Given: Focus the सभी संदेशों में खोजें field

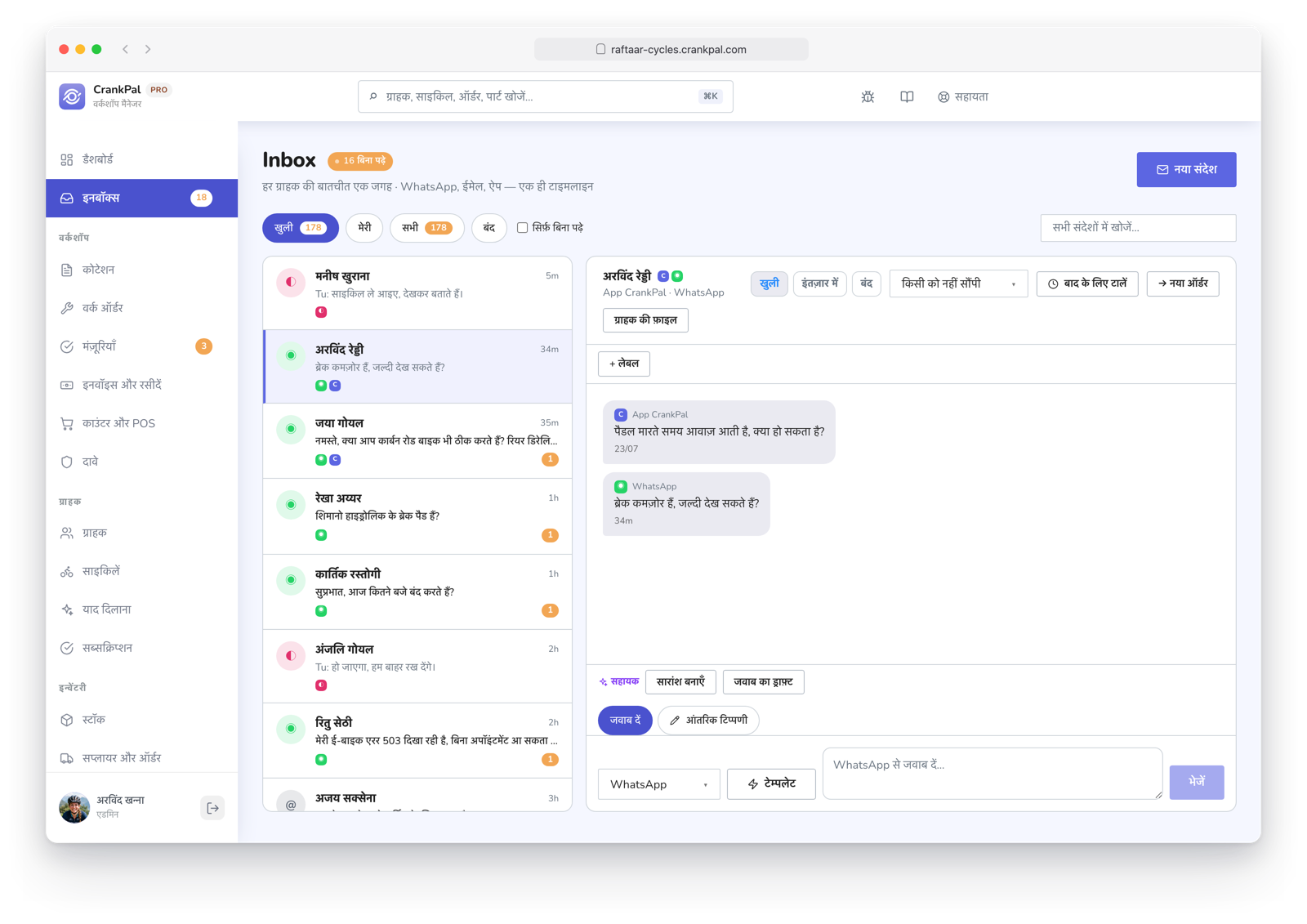Looking at the screenshot, I should point(1138,227).
